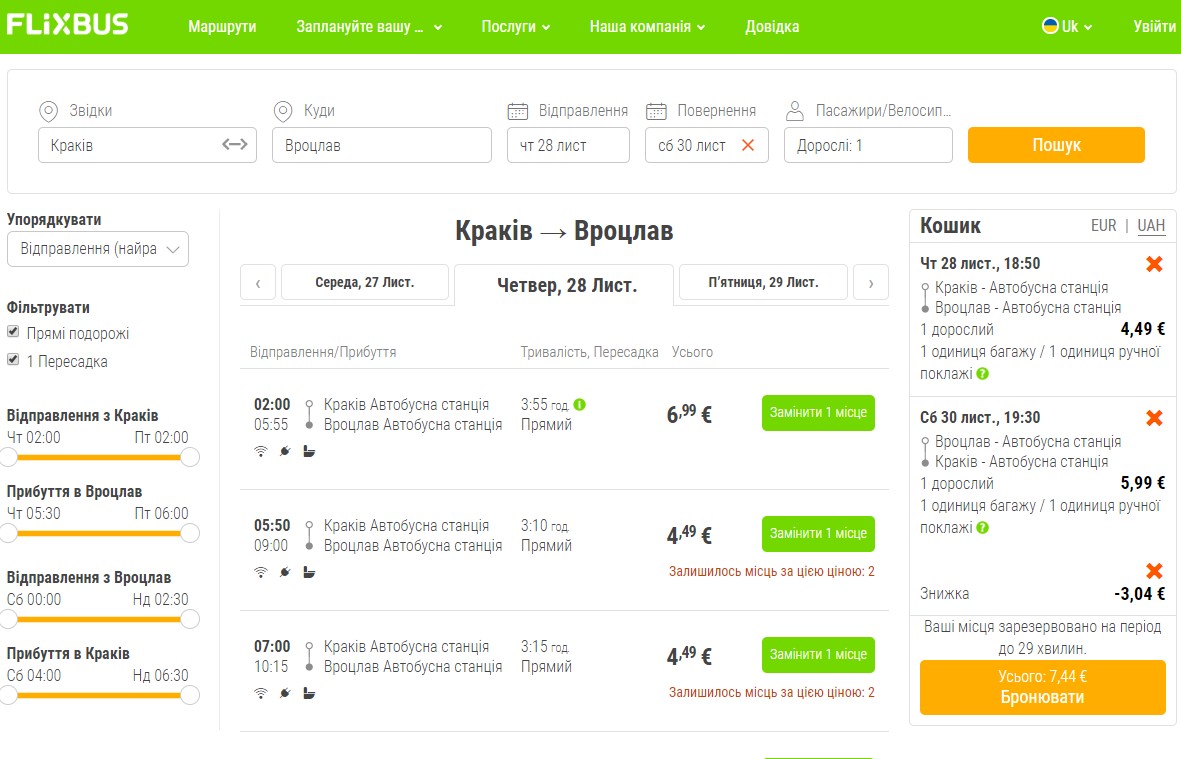
Task: Remove Thursday 28 Nov trip from the cart
Action: point(1154,264)
